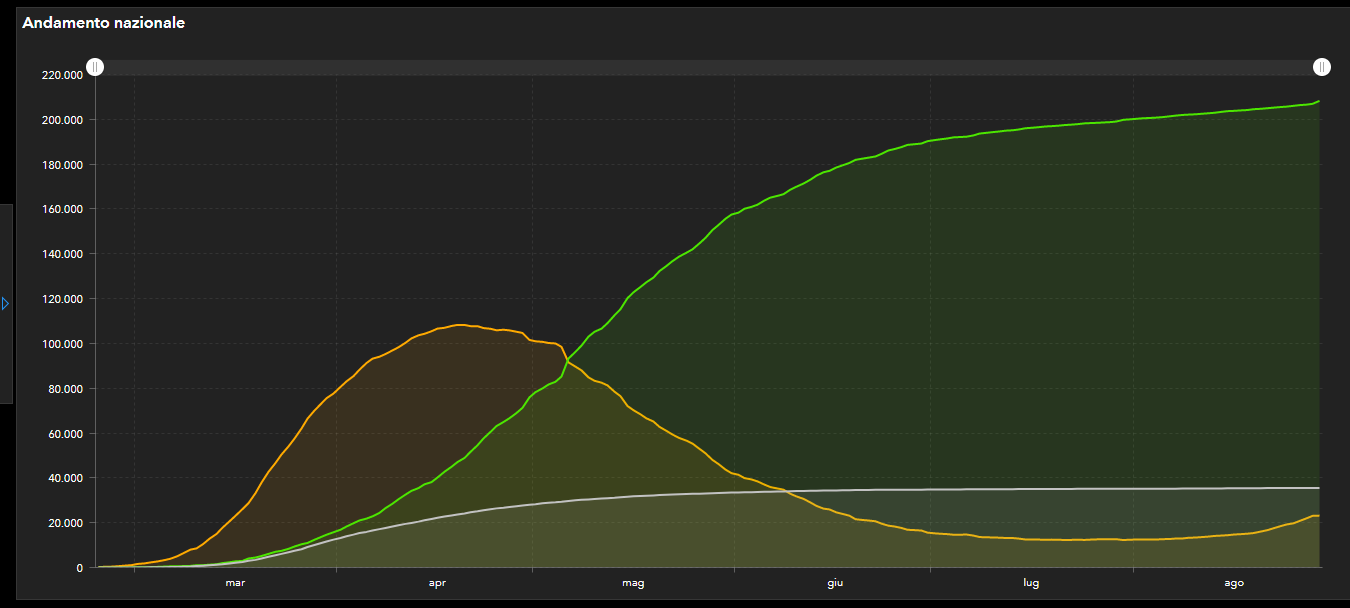Click the green curve's rightmost end point
Screen dimensions: 1350x608
(1319, 102)
